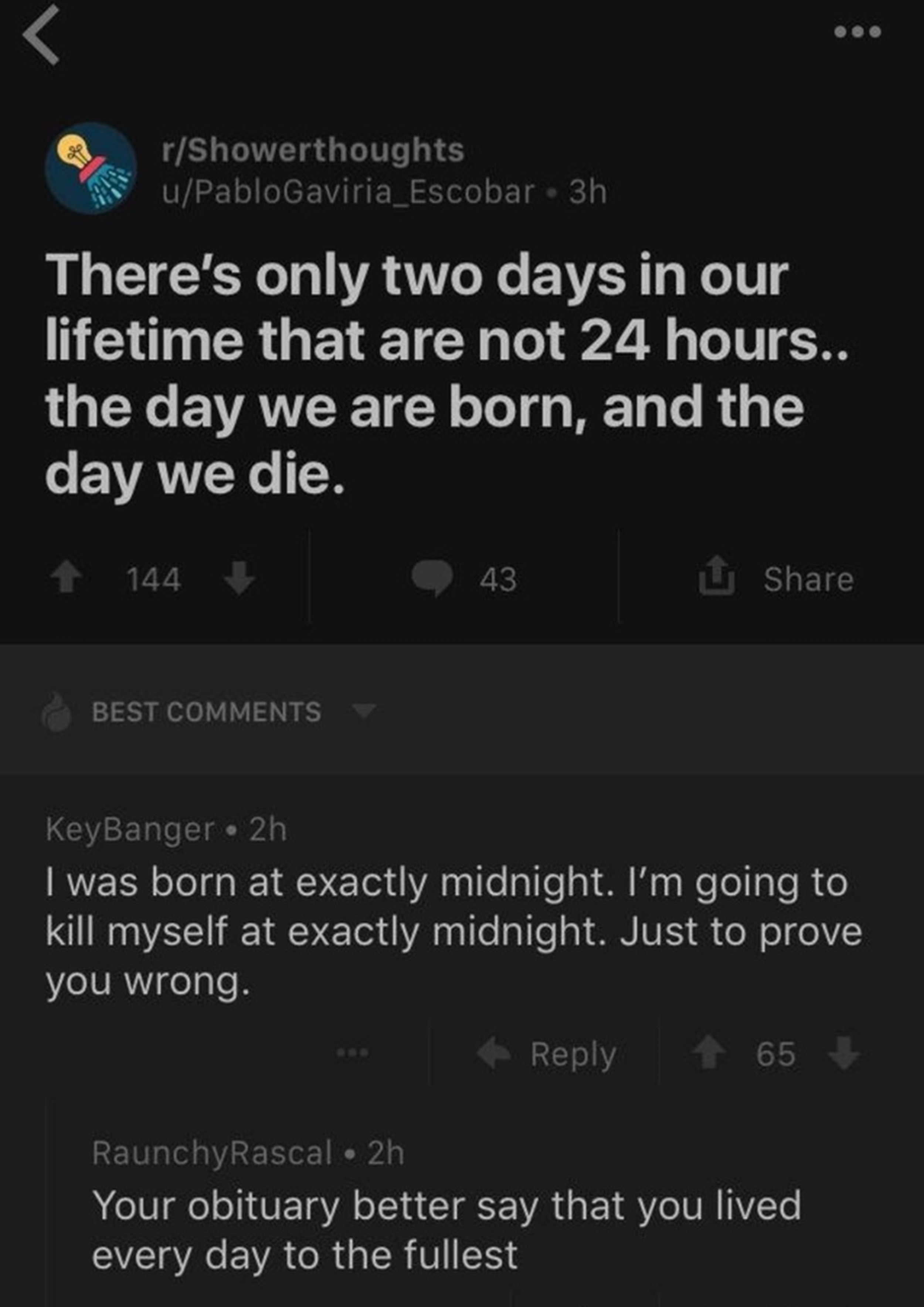Viewport: 924px width, 1307px height.
Task: Tap the Showerthoughts subreddit avatar
Action: click(91, 168)
